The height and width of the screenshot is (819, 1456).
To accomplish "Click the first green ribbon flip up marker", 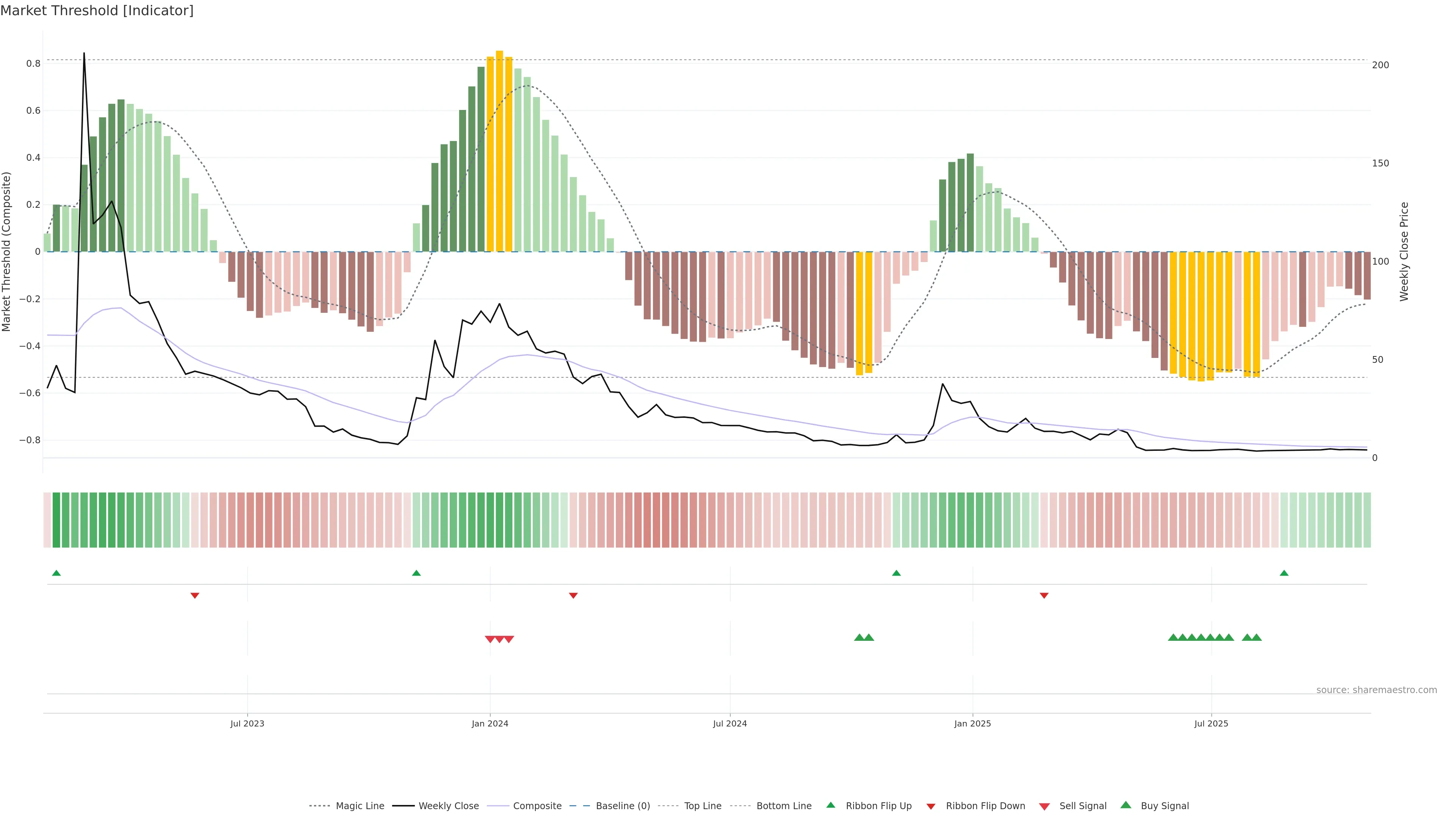I will point(56,573).
